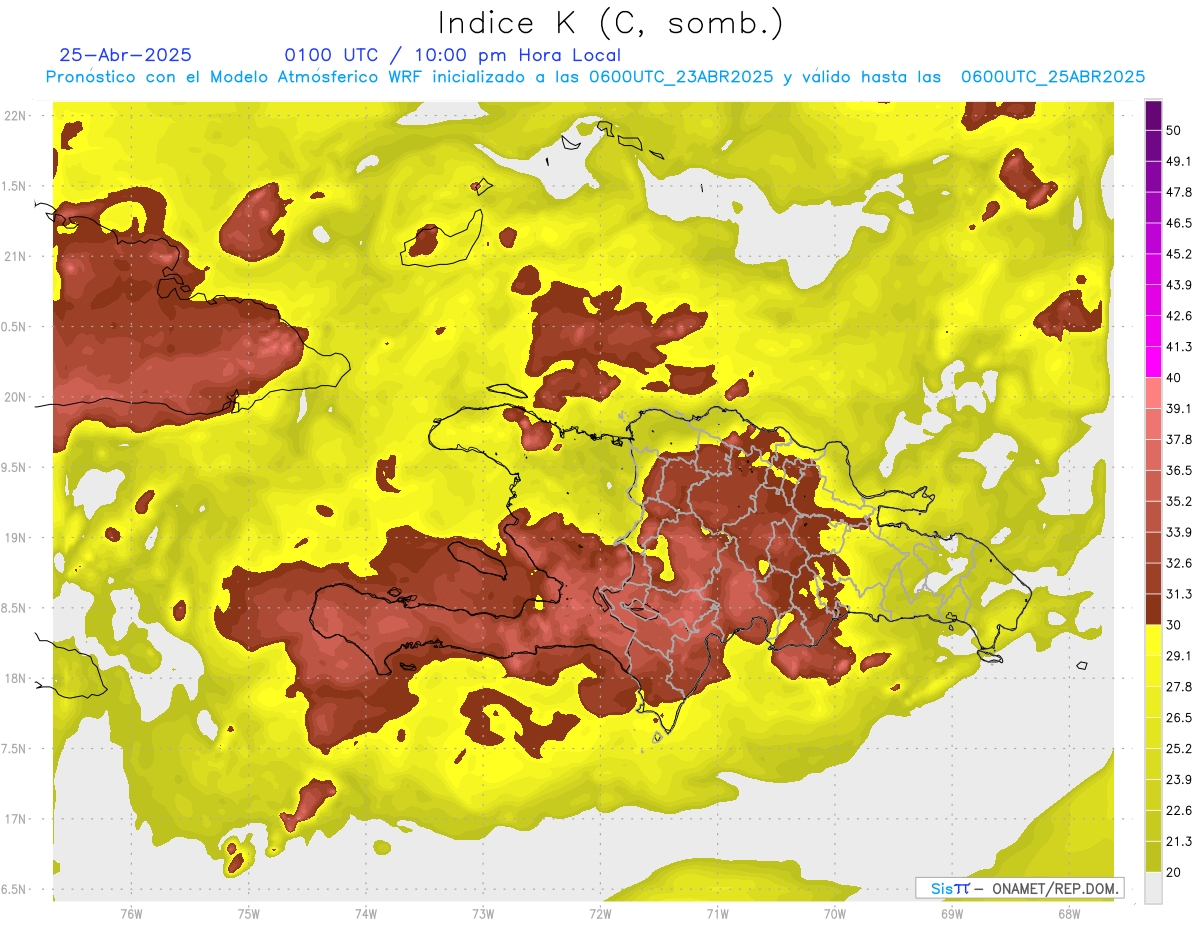Click the colorbar value "25.2"

(1178, 749)
